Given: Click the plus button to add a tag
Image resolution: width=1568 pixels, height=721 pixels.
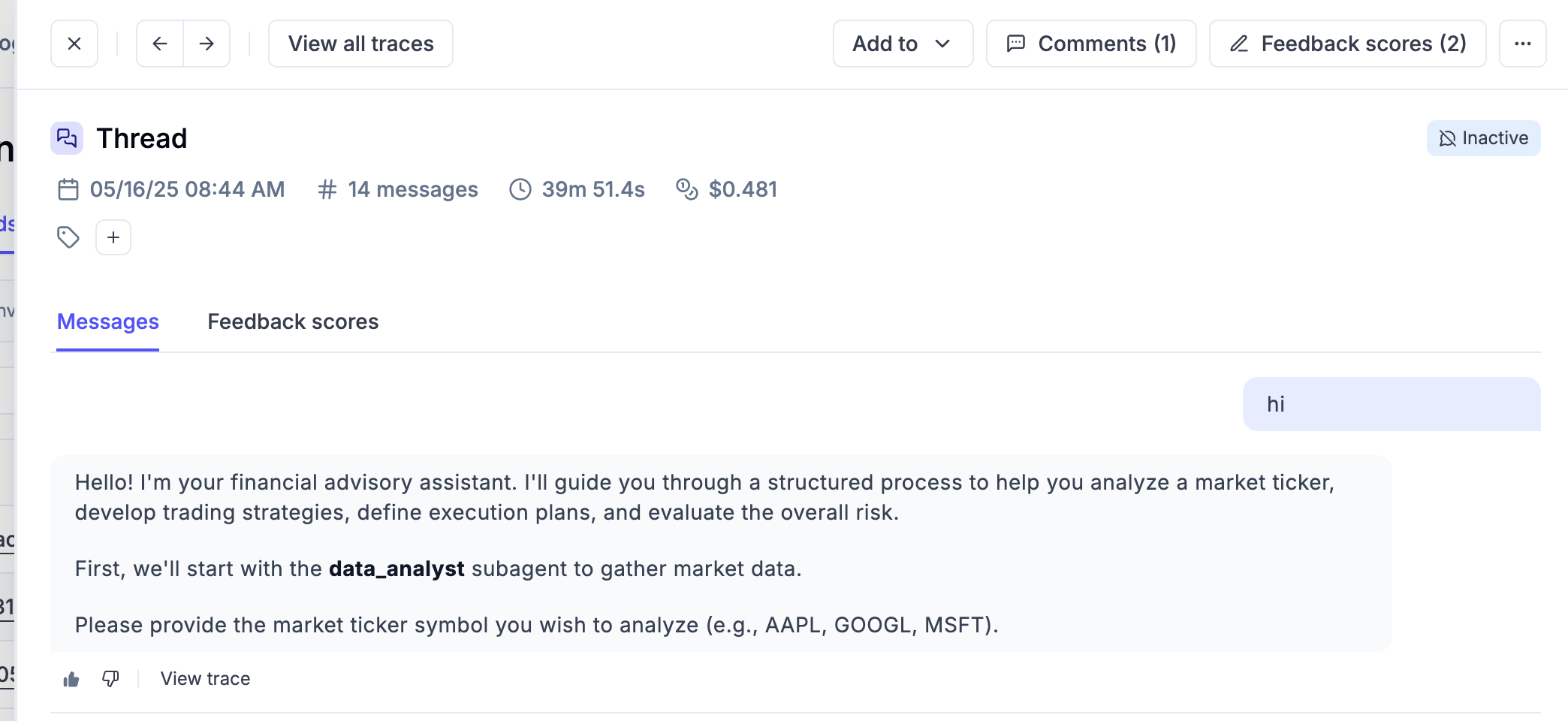Looking at the screenshot, I should pos(113,237).
